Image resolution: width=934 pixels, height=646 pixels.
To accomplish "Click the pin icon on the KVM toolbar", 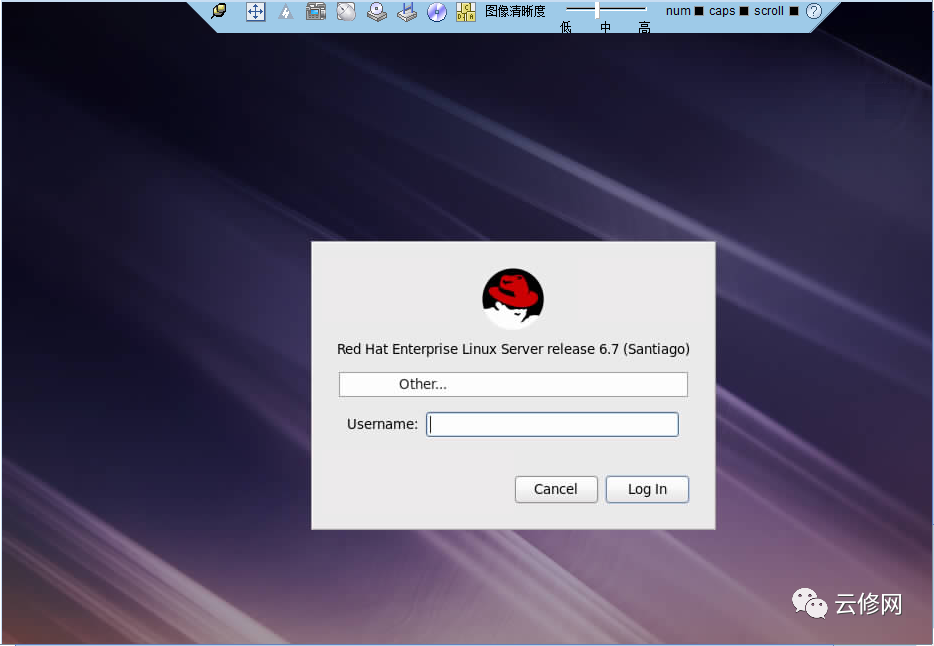I will 219,11.
